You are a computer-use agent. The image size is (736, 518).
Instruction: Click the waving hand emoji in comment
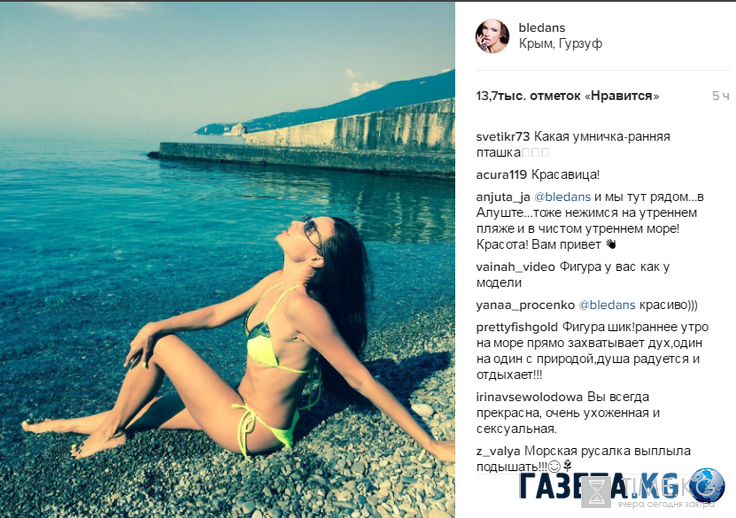click(610, 244)
